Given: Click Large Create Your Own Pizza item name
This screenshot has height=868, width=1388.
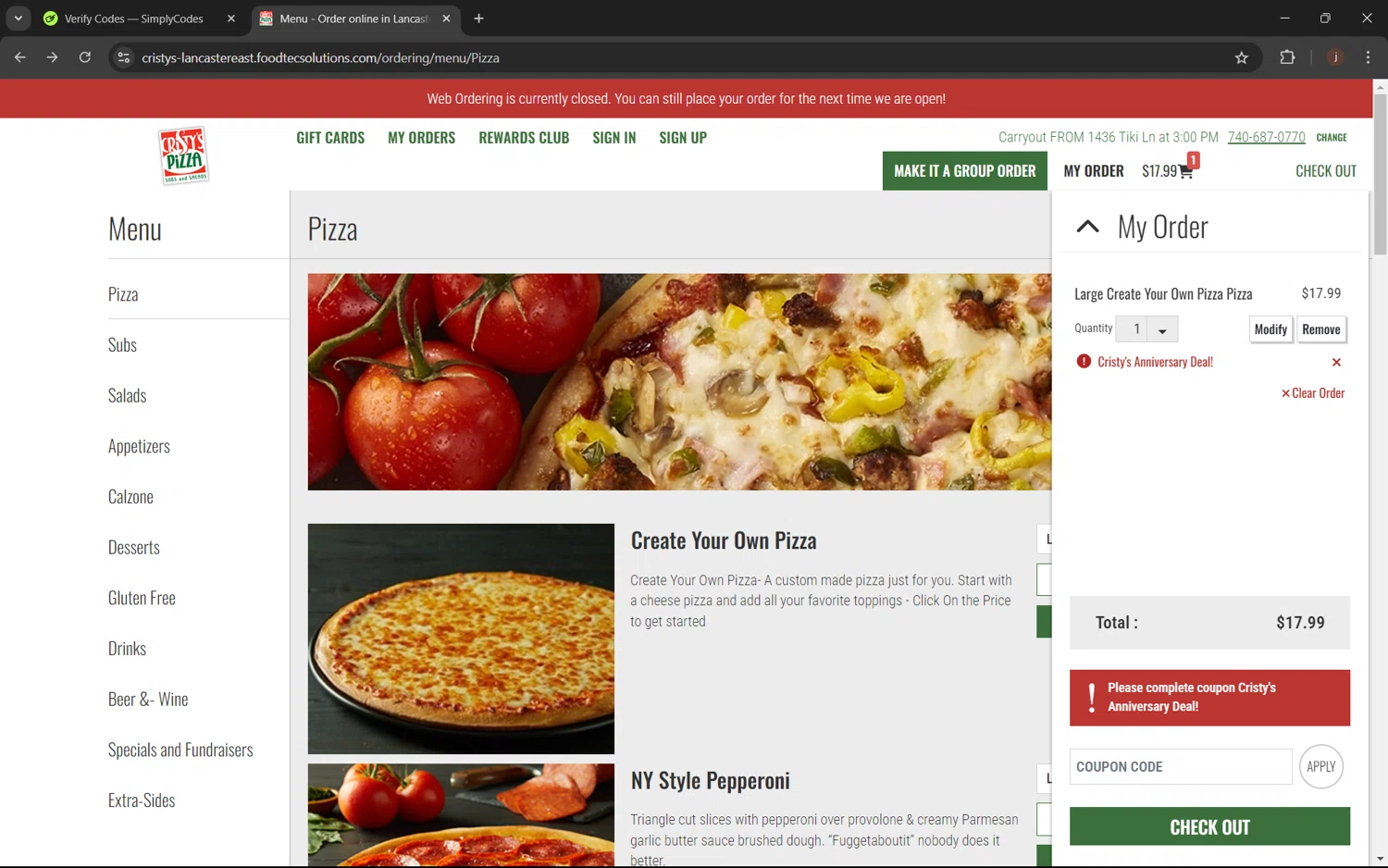Looking at the screenshot, I should [1163, 294].
